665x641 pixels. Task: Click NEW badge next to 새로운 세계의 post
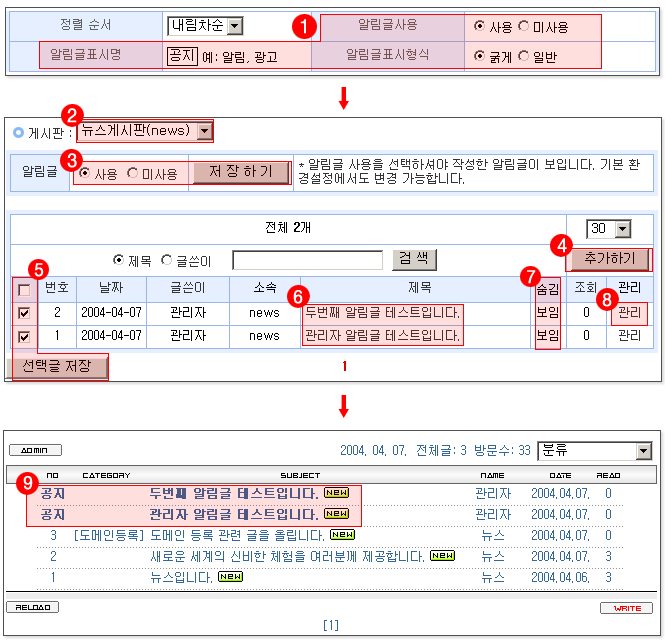click(442, 555)
